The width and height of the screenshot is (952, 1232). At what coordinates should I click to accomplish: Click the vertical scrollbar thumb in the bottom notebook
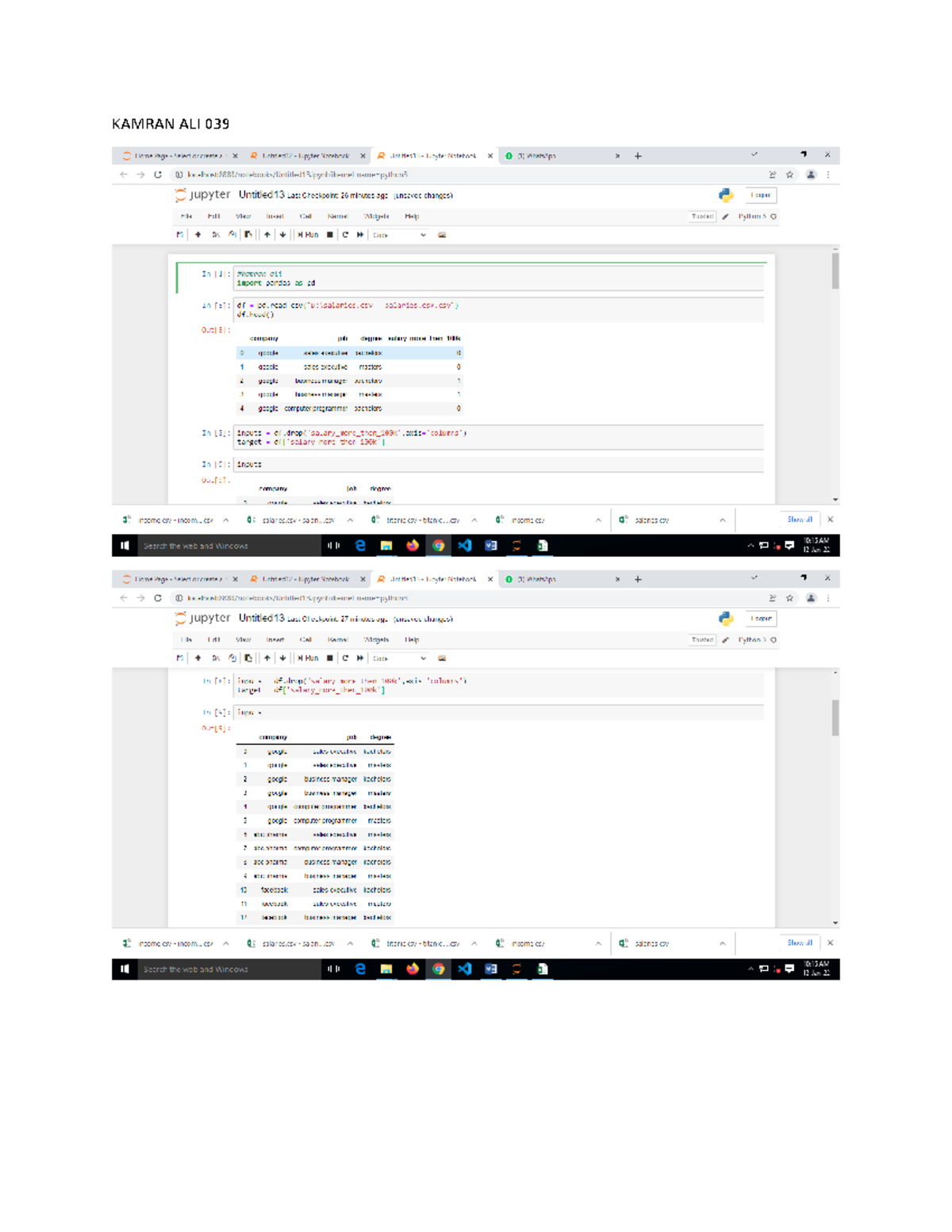tap(835, 718)
